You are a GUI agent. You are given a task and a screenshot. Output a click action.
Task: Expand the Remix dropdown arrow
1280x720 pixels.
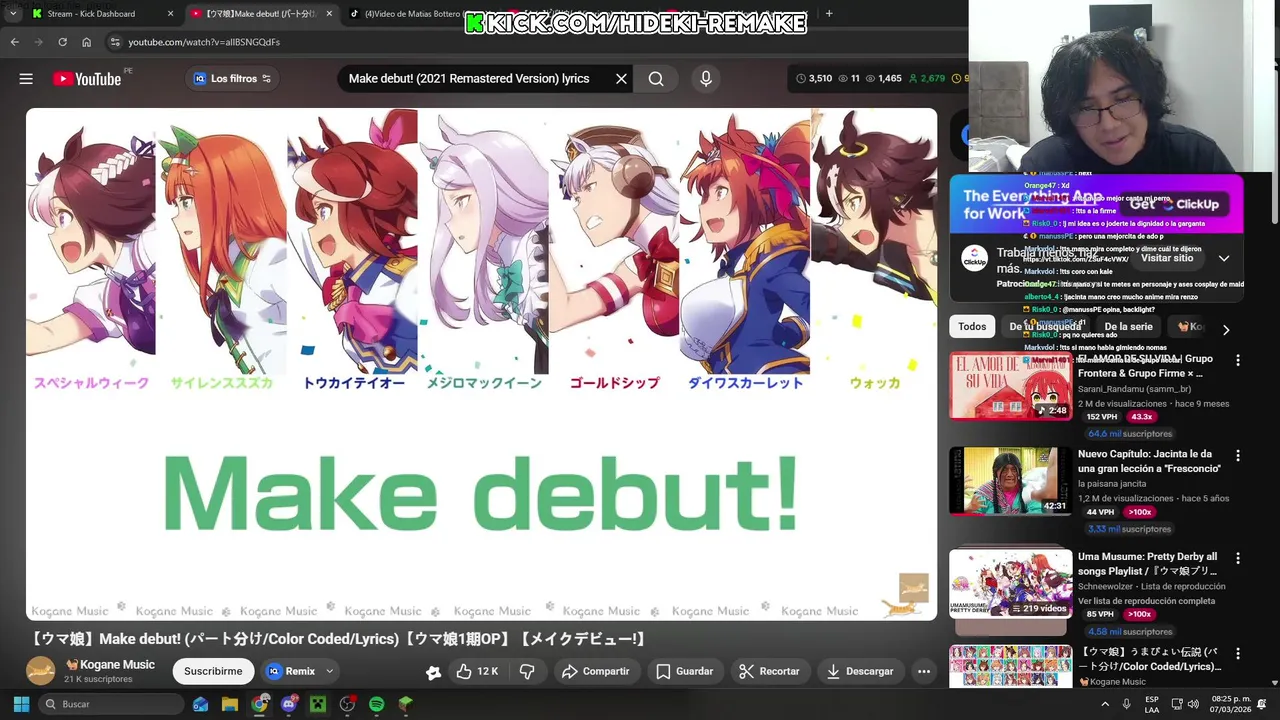point(329,671)
